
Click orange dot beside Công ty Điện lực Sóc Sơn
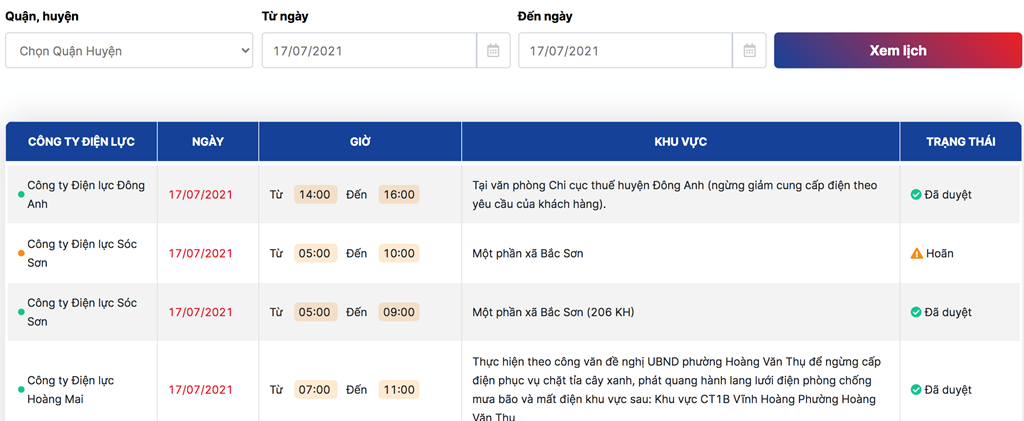[21, 253]
